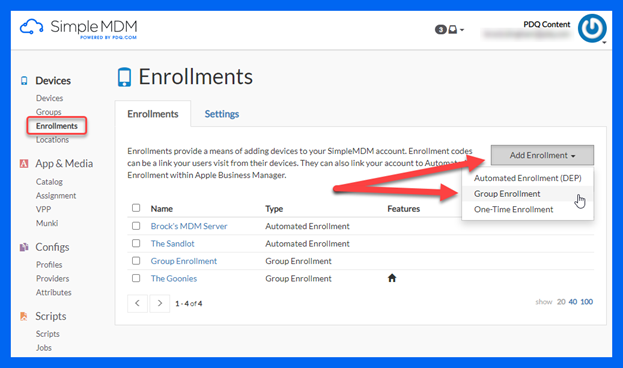Image resolution: width=623 pixels, height=368 pixels.
Task: Check the Group Enrollment row checkbox
Action: 136,261
